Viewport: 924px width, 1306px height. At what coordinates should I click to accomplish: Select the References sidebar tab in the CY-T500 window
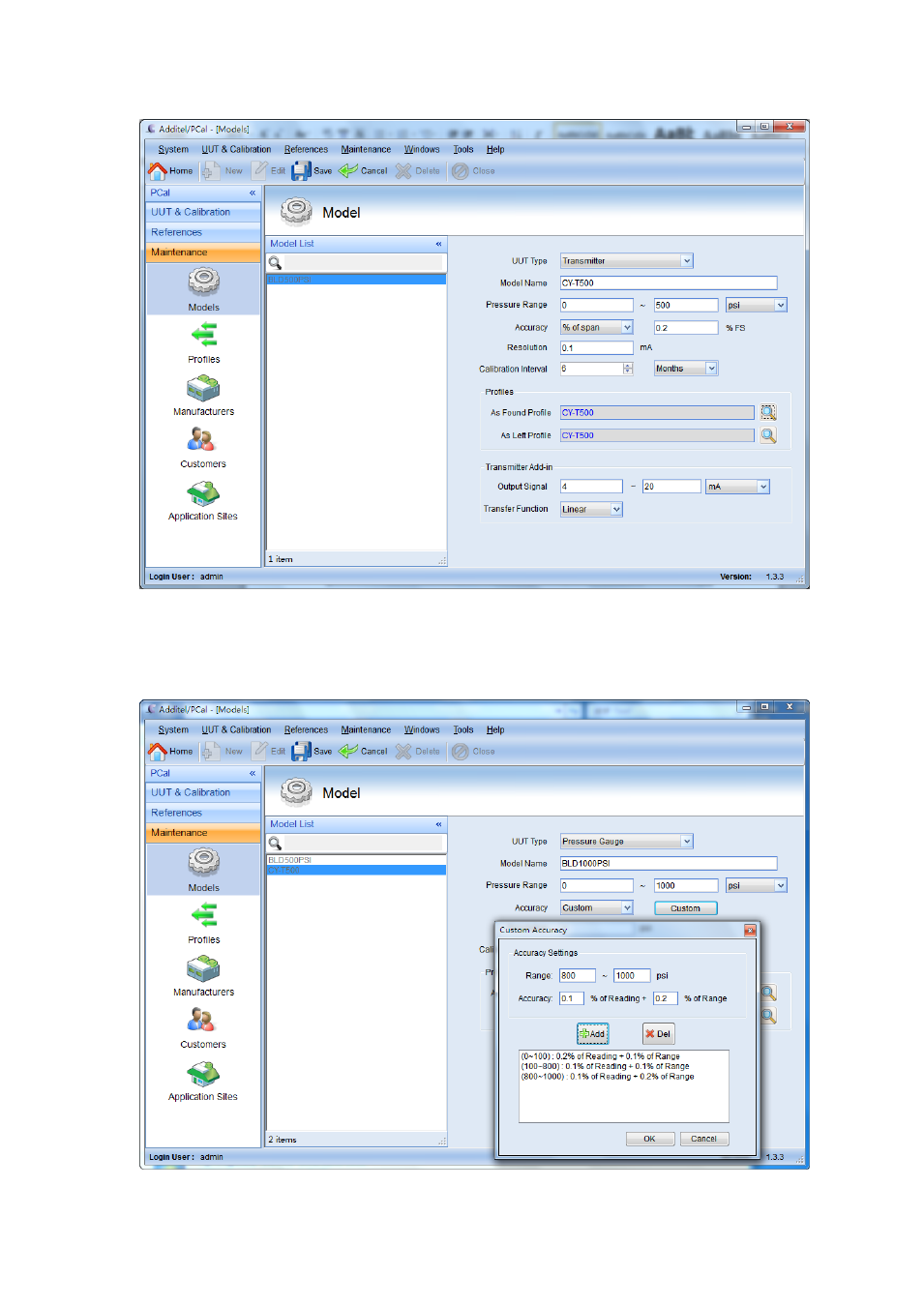click(203, 232)
